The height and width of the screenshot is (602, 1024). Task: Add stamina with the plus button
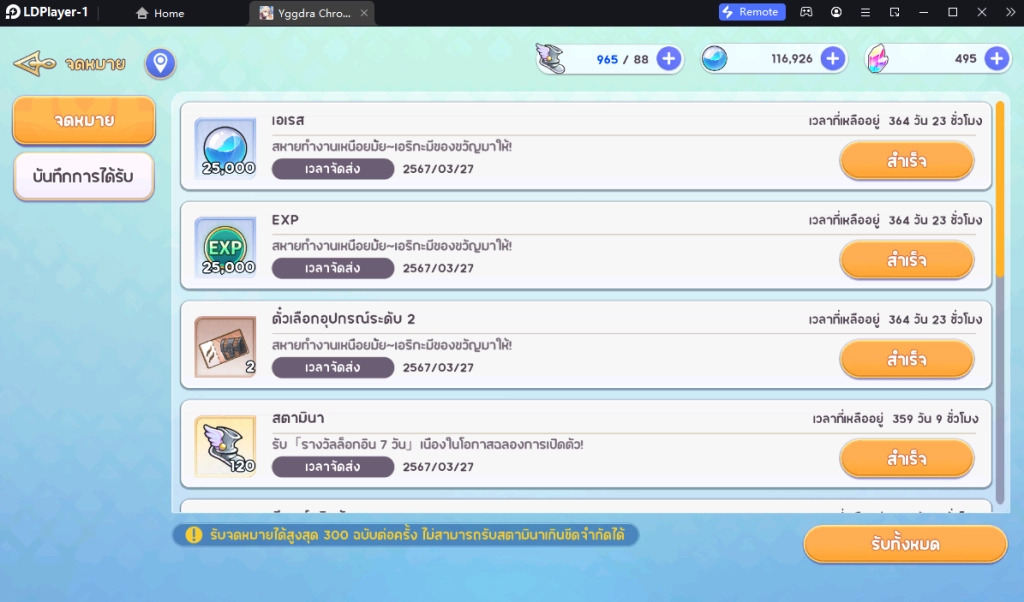pos(669,59)
